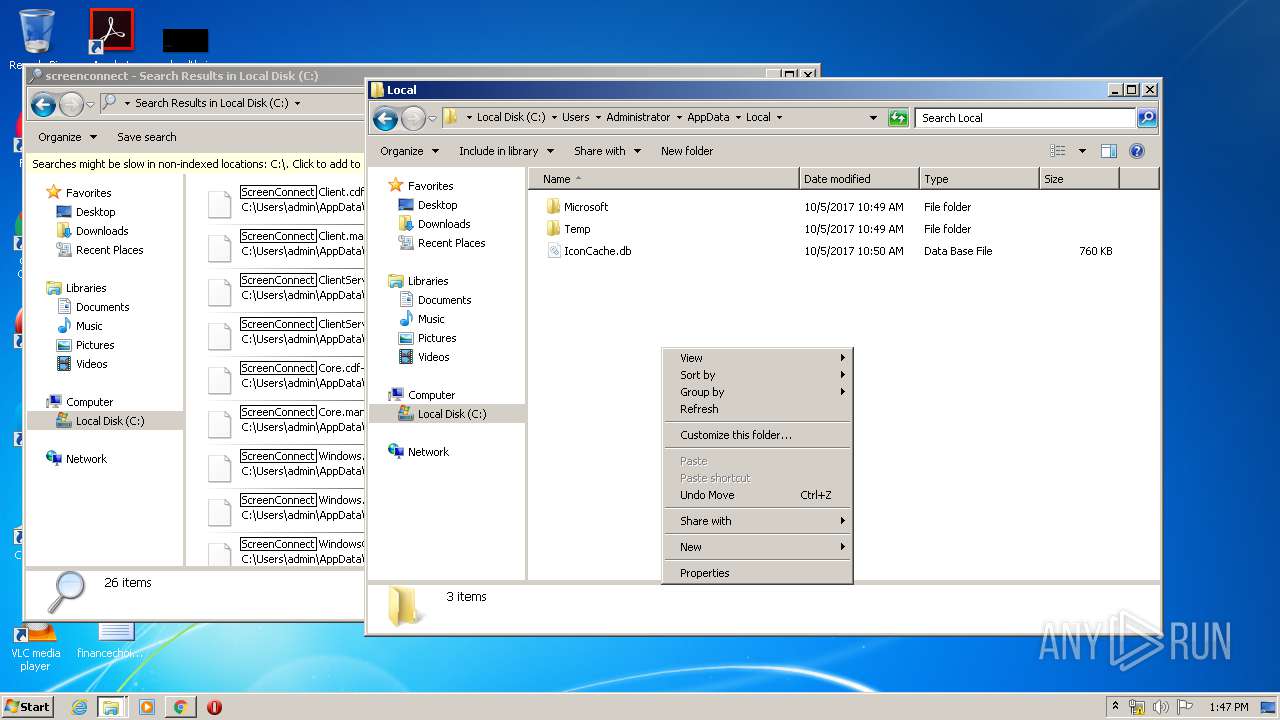Viewport: 1280px width, 720px height.
Task: Open Windows Explorer taskbar icon
Action: click(x=111, y=707)
